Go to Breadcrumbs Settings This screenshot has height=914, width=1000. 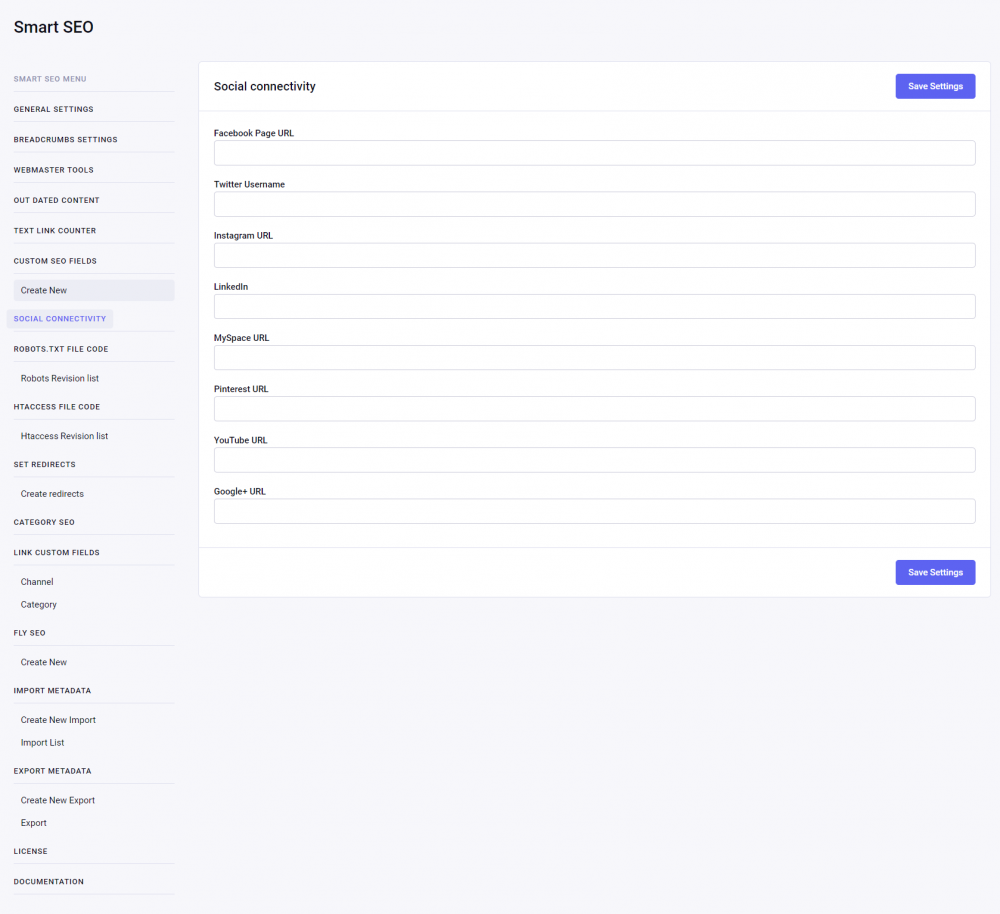[65, 140]
